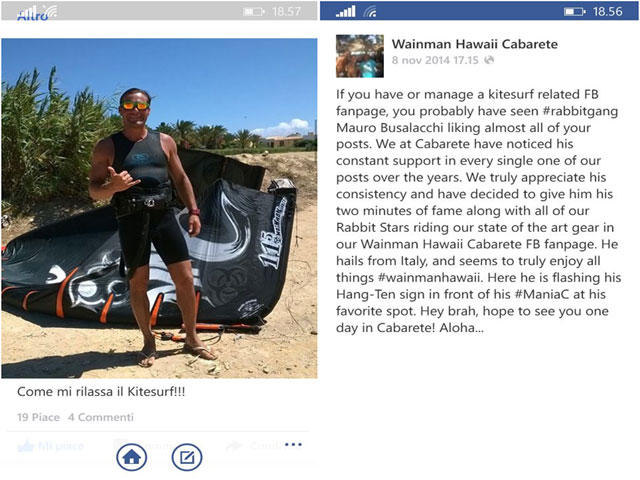640x480 pixels.
Task: Tap the signal bars in the right status bar
Action: tap(346, 11)
